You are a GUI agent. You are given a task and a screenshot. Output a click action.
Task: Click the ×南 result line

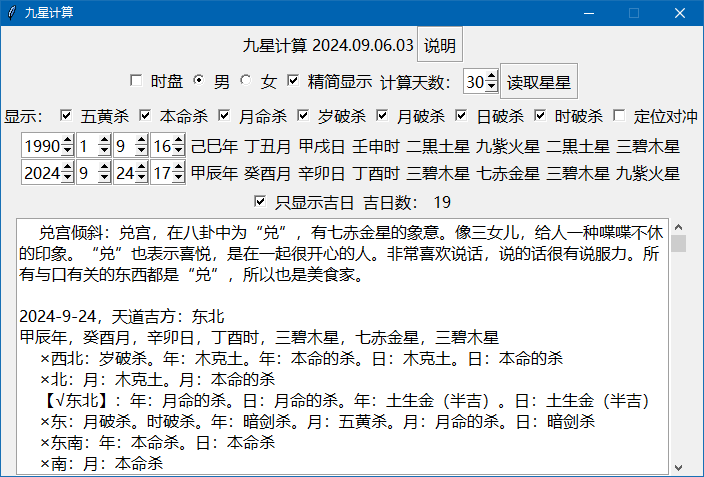[x=101, y=464]
